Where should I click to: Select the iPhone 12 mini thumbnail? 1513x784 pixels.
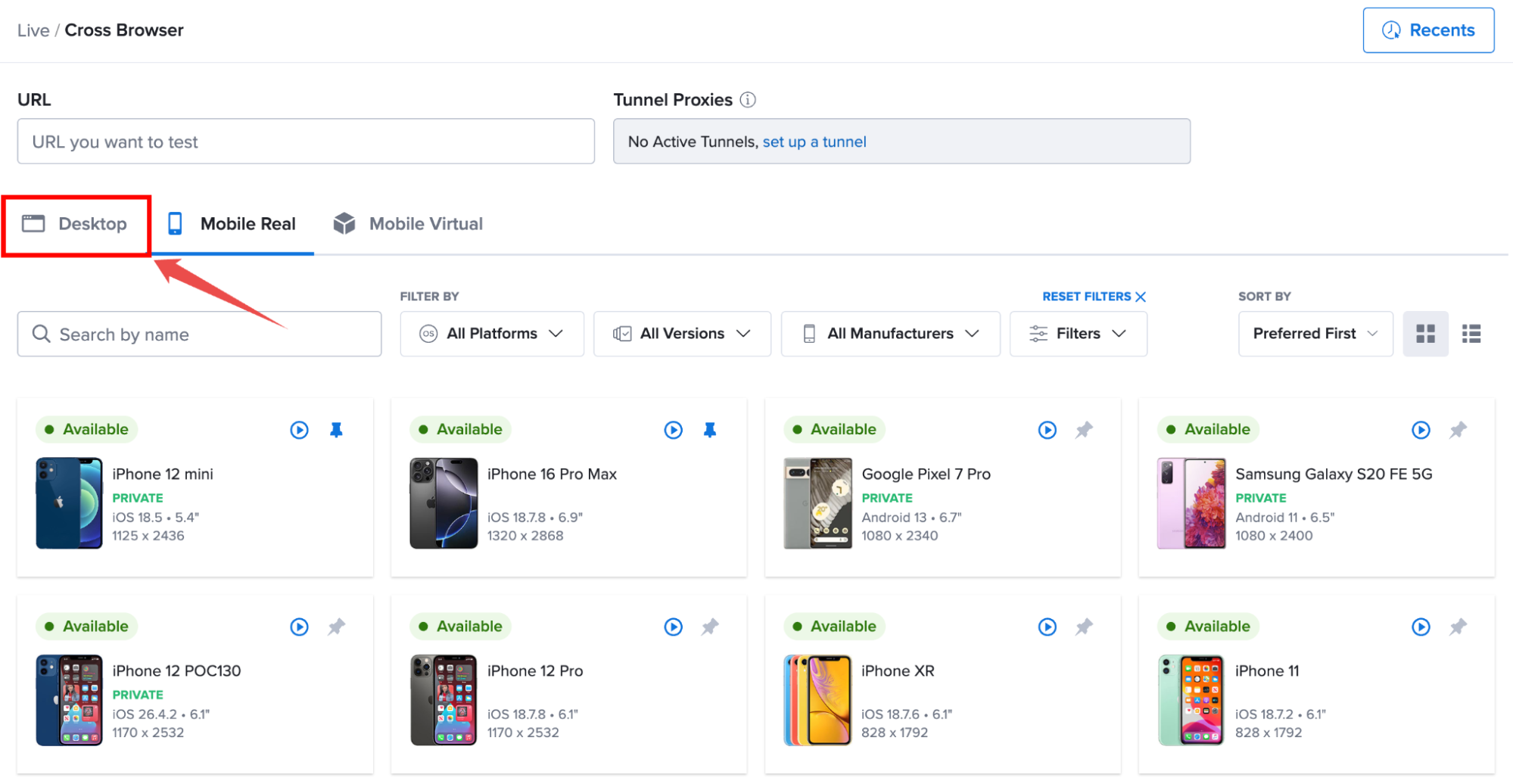(69, 503)
